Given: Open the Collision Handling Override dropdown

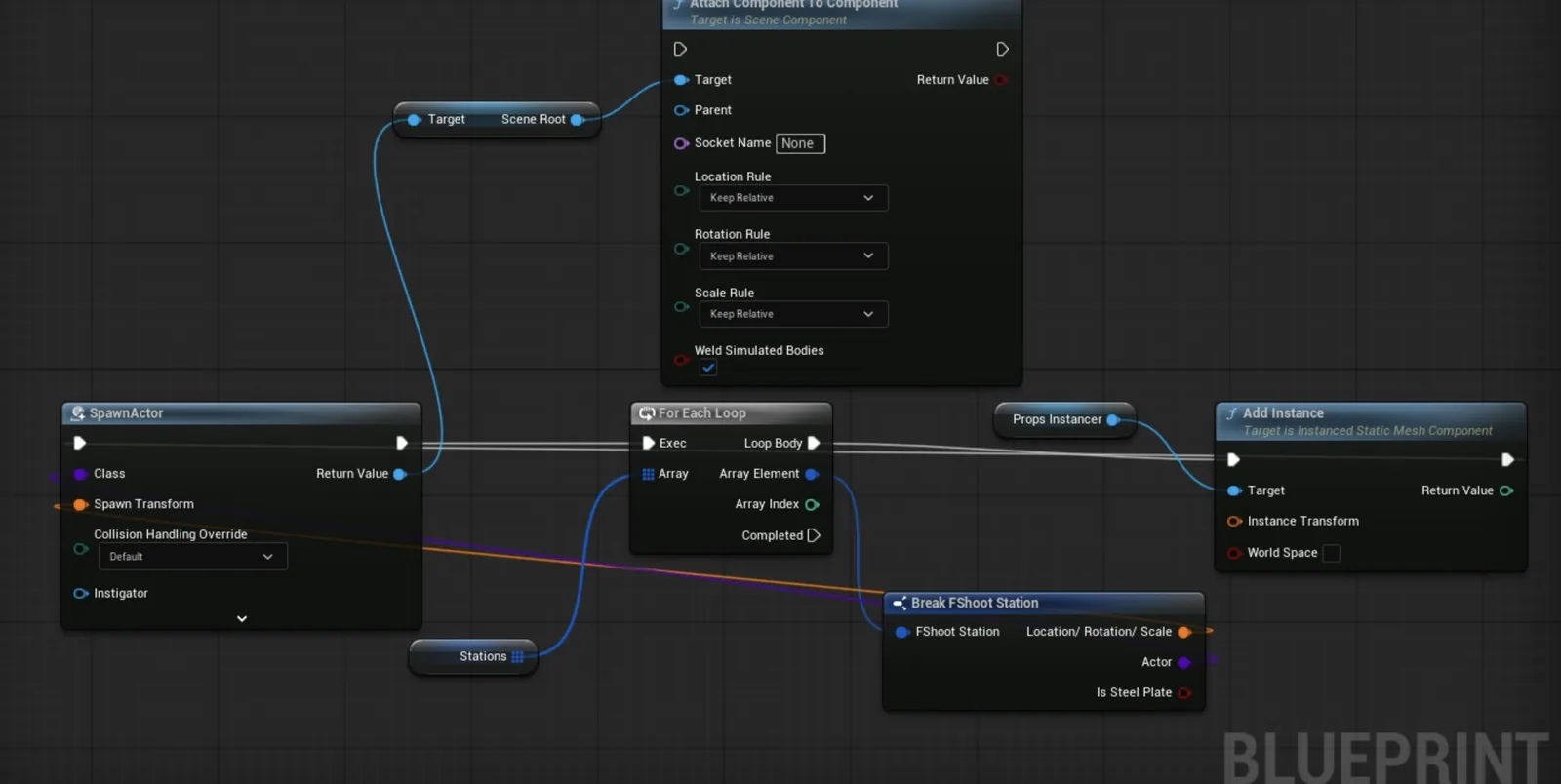Looking at the screenshot, I should point(193,557).
